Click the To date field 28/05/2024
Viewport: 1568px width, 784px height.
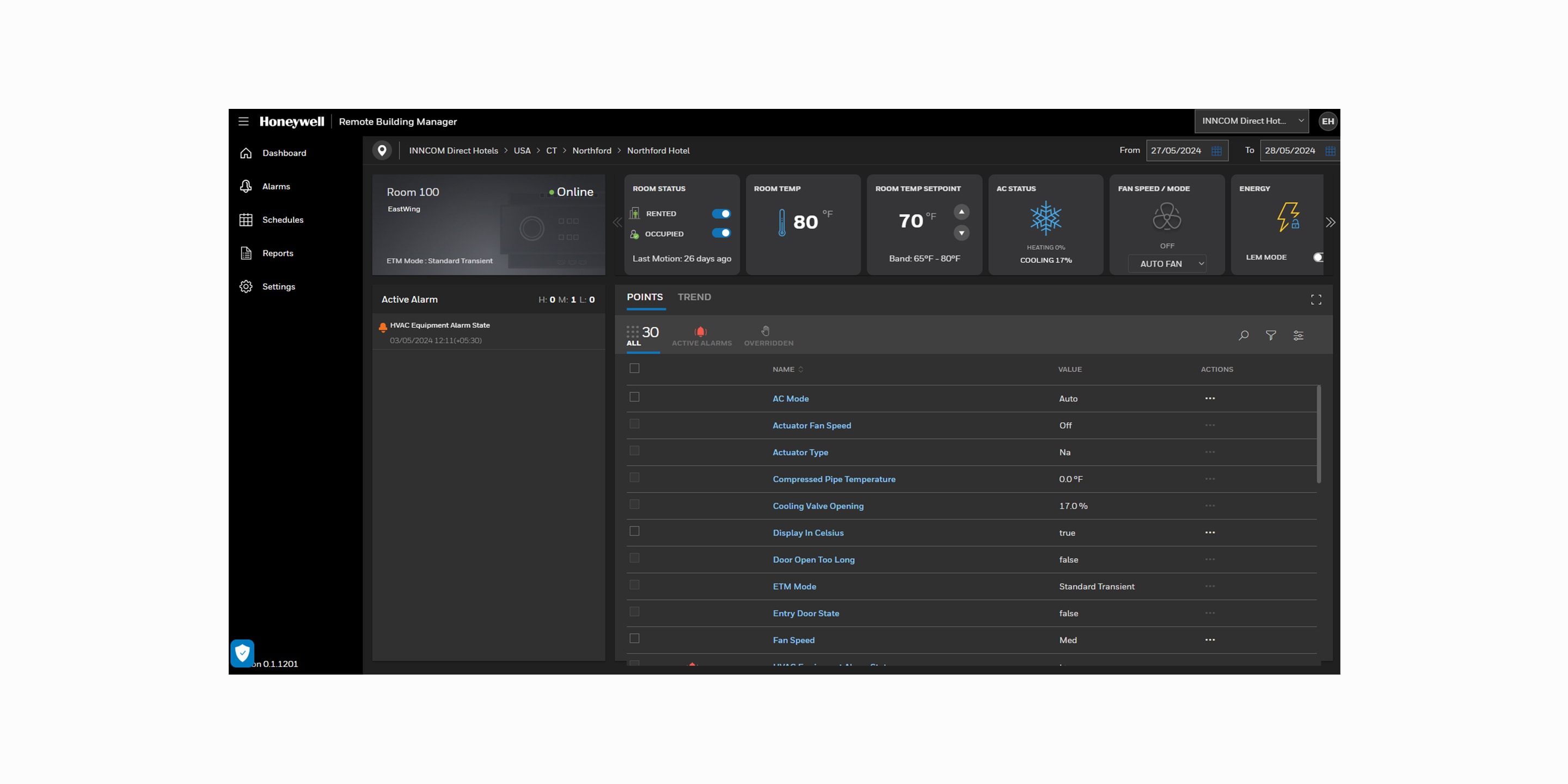(1300, 150)
